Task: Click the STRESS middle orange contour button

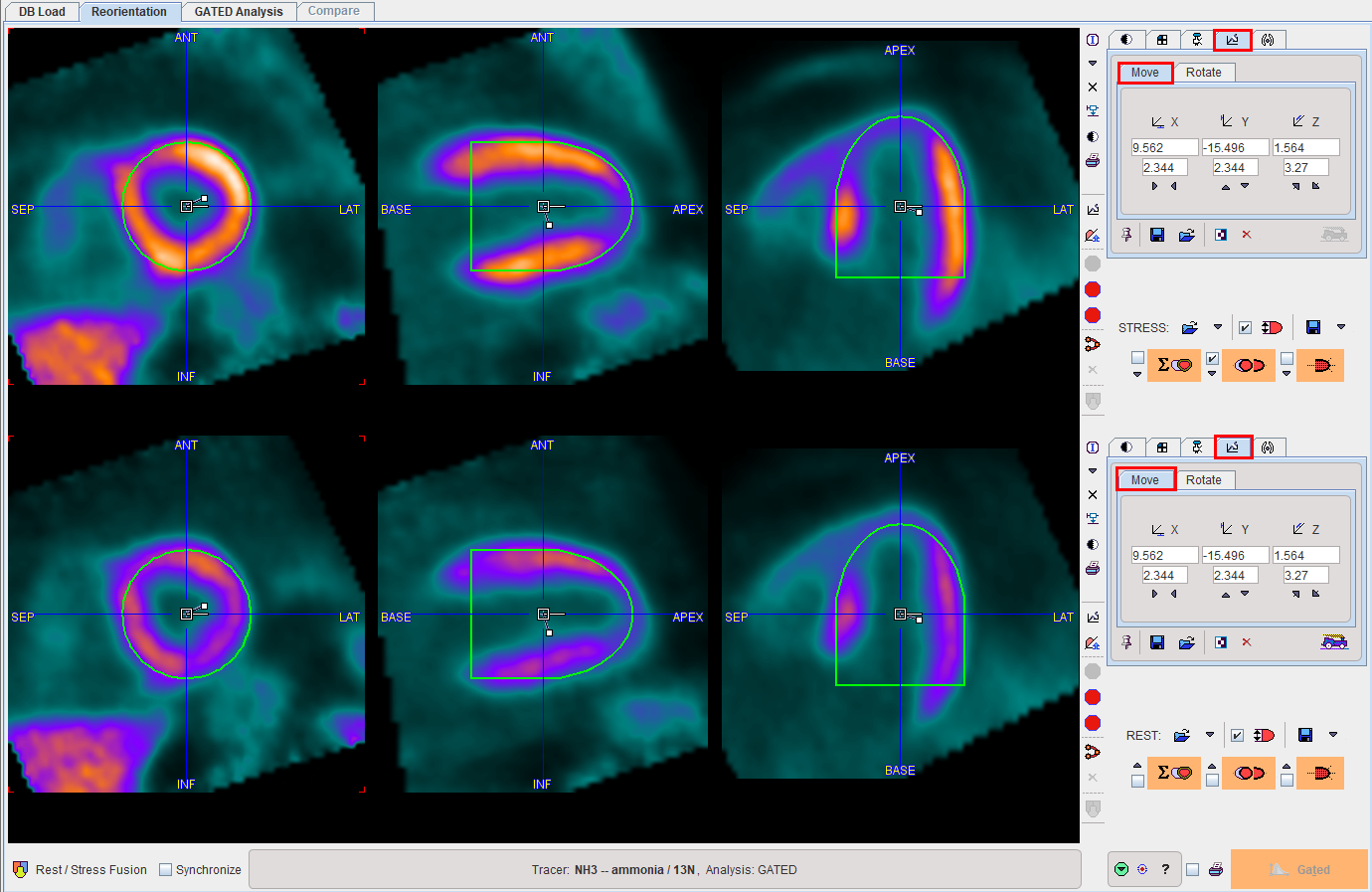Action: pos(1249,365)
